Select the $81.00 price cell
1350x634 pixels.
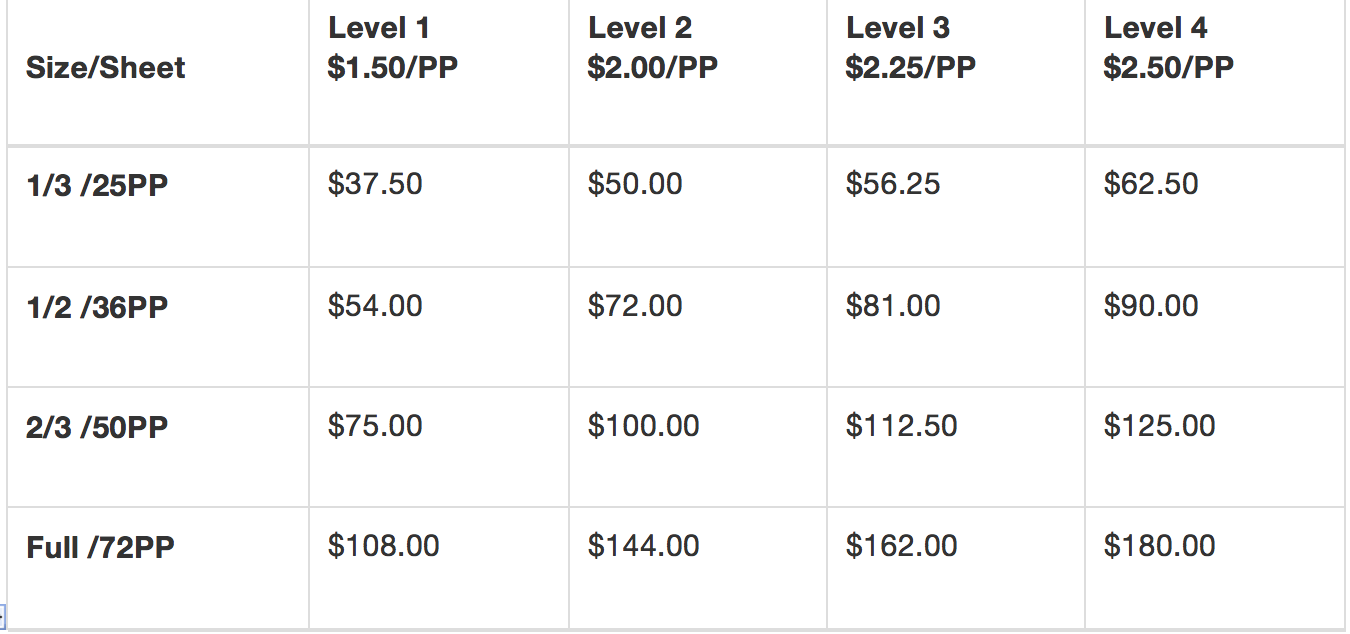893,305
